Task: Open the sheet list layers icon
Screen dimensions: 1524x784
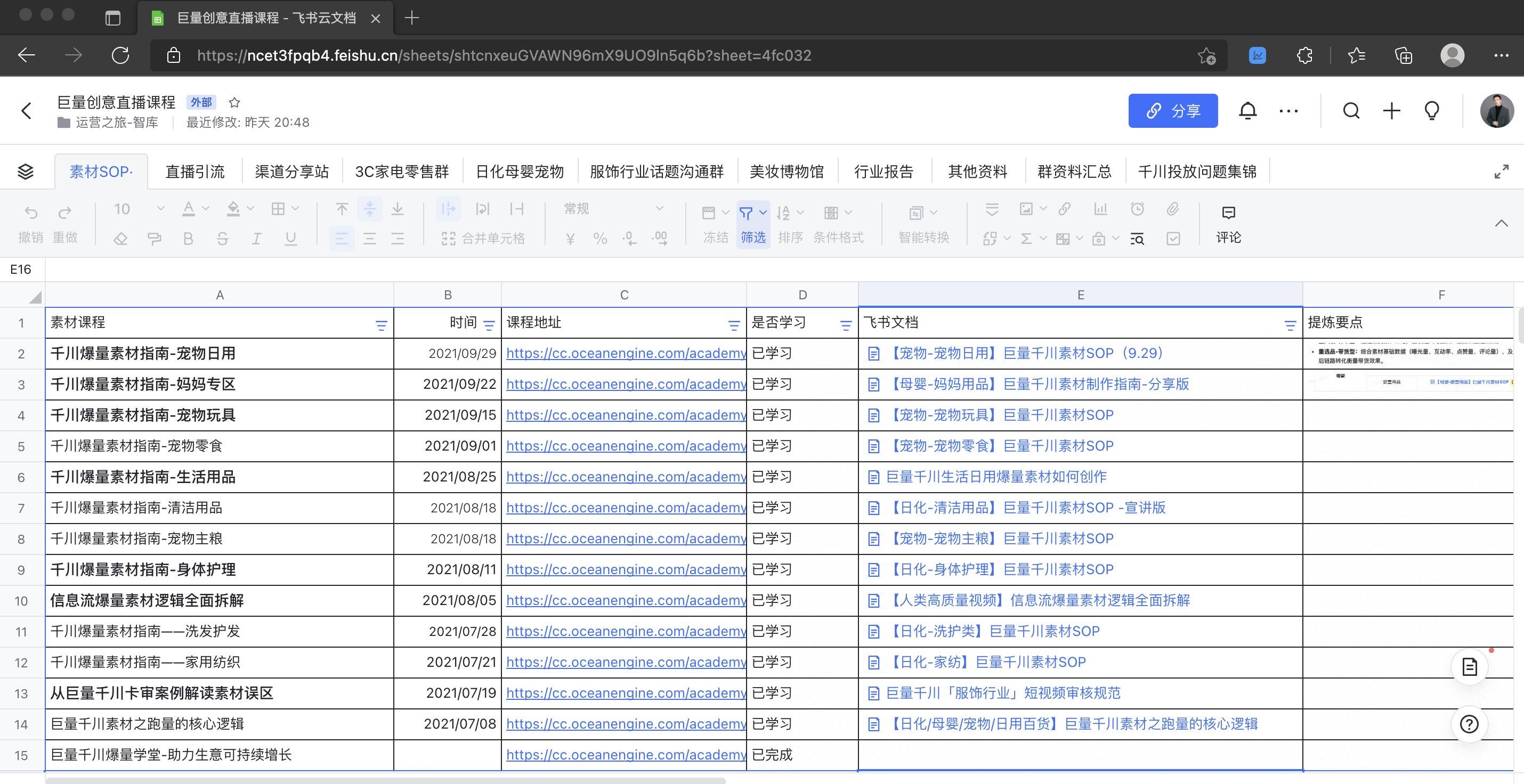Action: pos(26,171)
